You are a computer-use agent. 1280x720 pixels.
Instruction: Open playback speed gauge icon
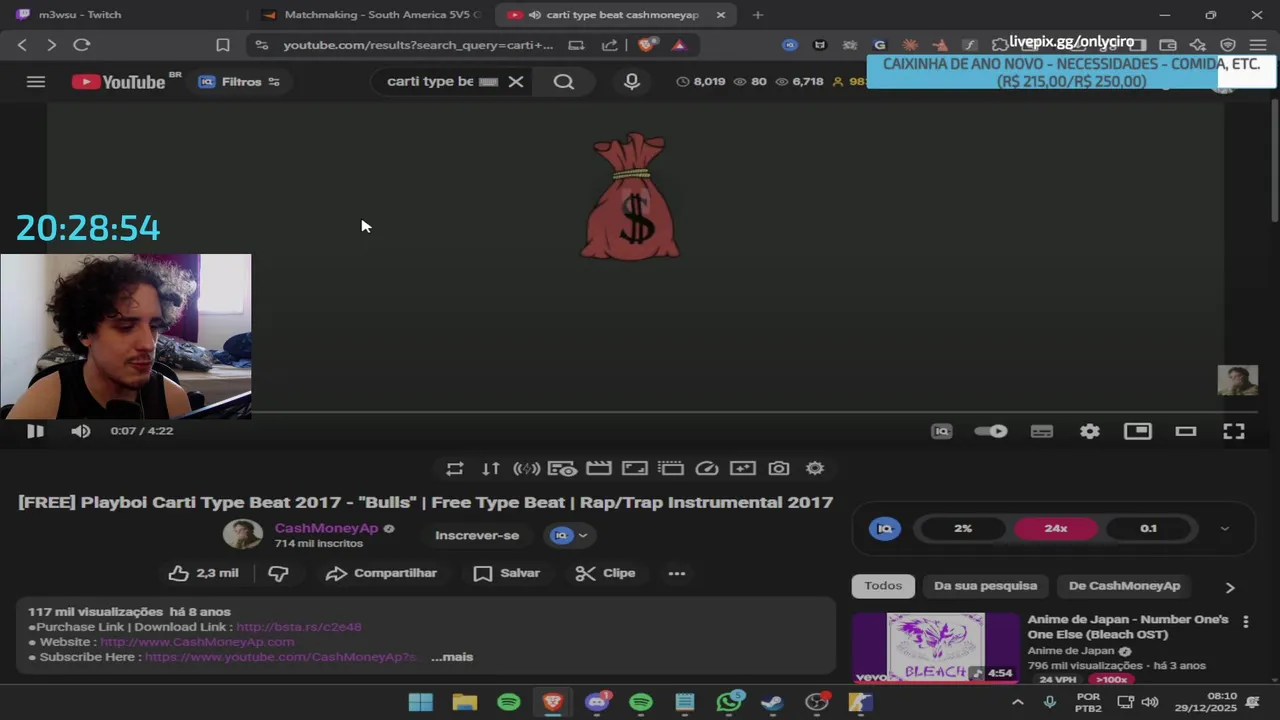pos(707,468)
